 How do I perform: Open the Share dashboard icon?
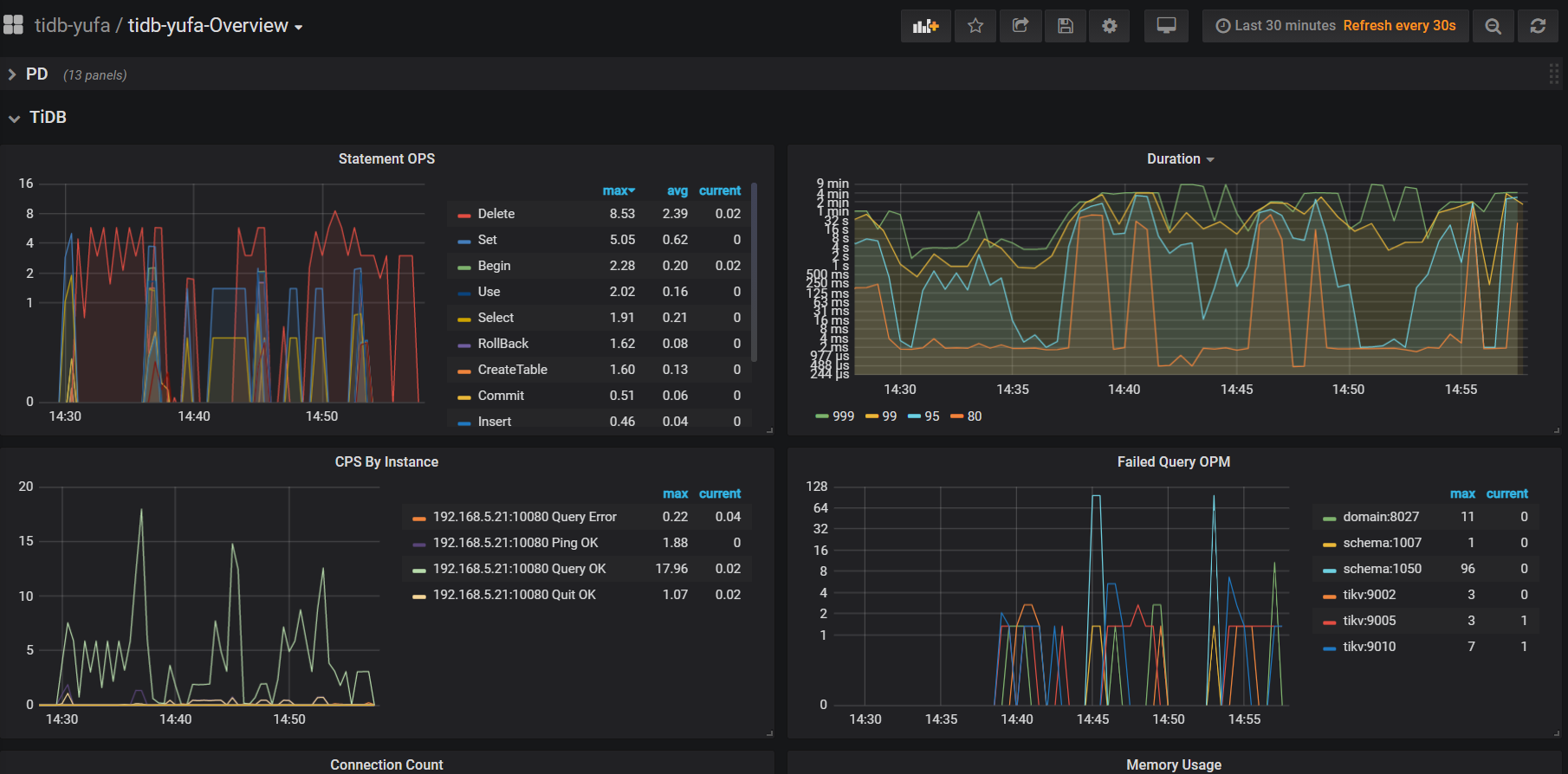(x=1020, y=26)
